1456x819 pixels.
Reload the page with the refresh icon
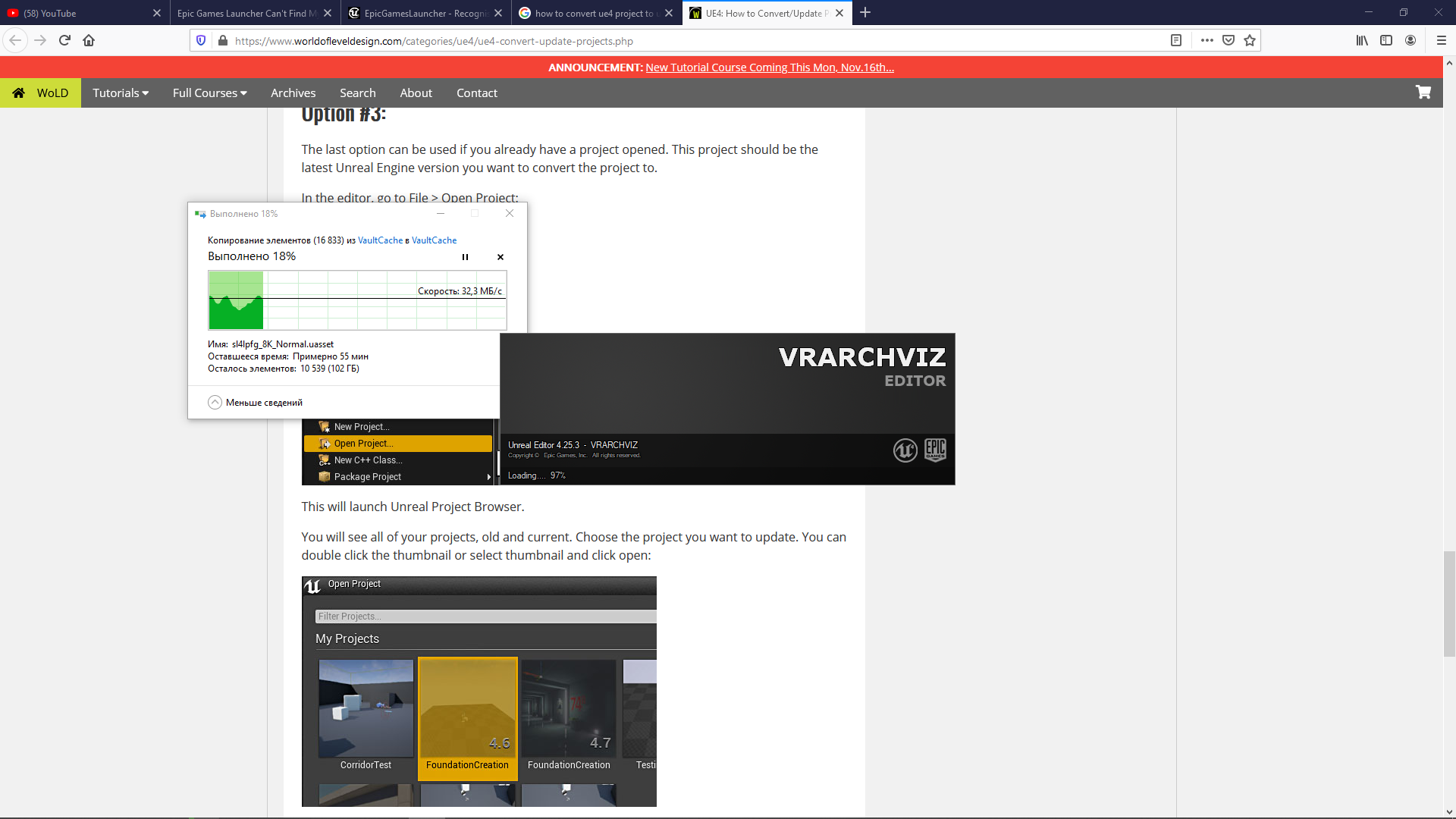tap(64, 40)
